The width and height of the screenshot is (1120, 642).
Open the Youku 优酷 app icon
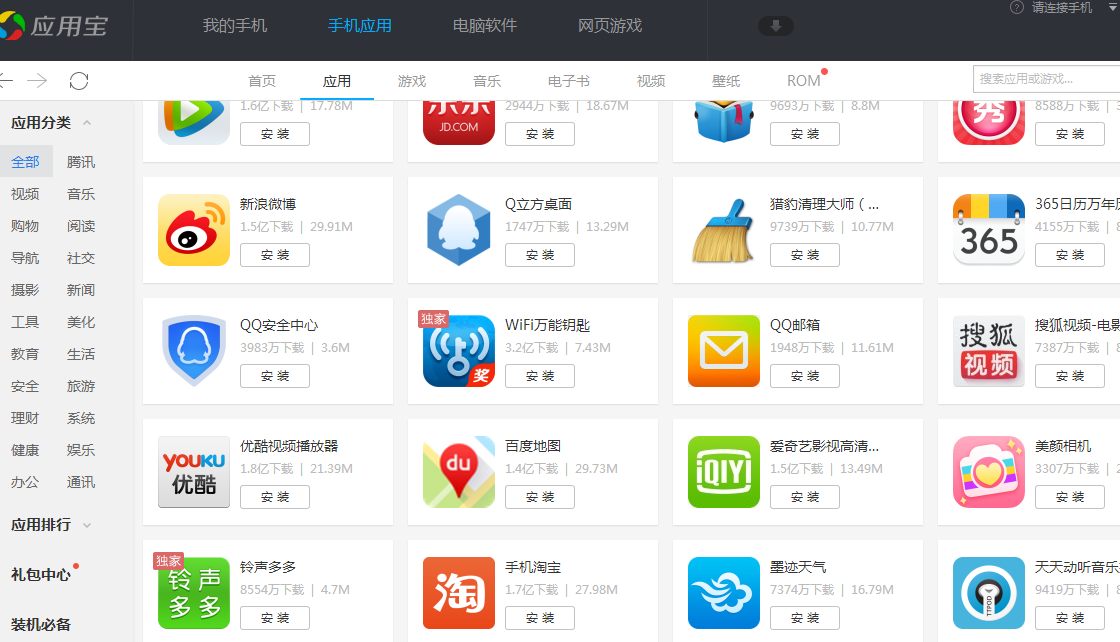pos(194,472)
